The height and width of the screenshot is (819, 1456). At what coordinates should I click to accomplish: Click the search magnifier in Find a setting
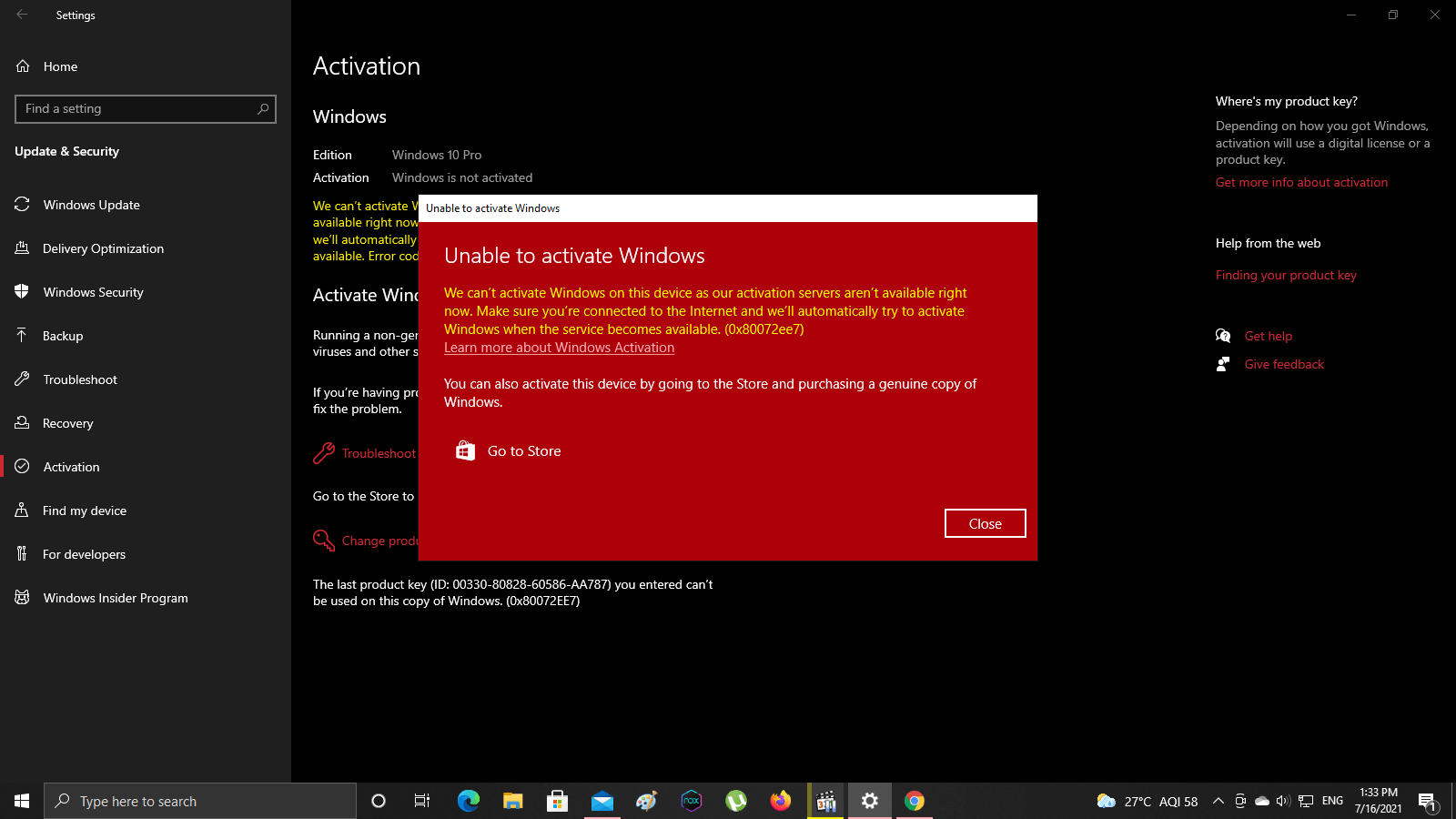coord(263,109)
